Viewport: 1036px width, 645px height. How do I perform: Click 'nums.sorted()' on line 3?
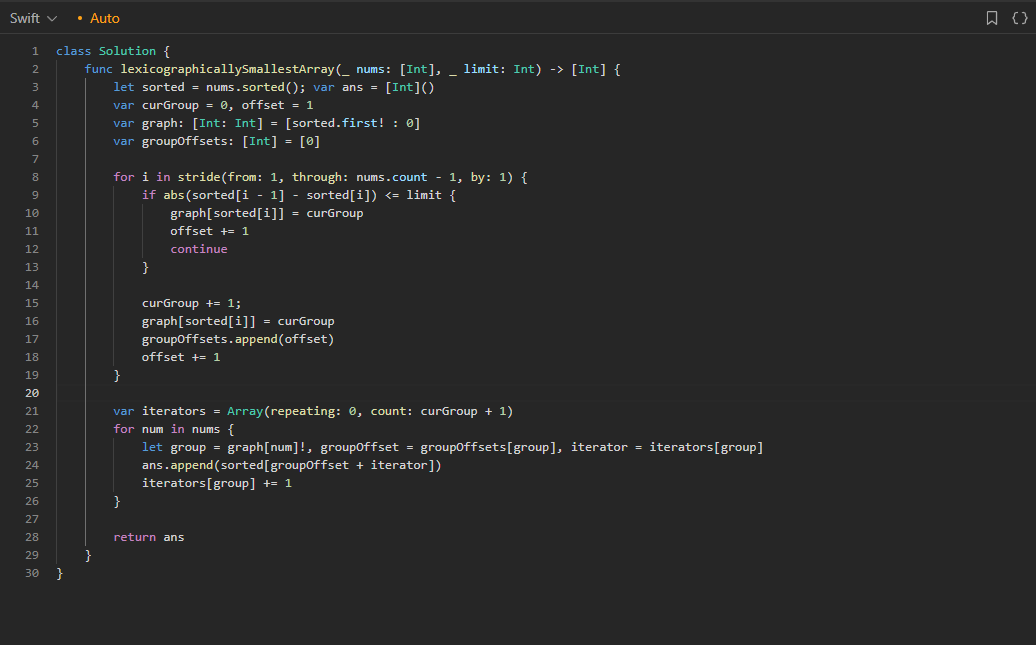[x=252, y=87]
